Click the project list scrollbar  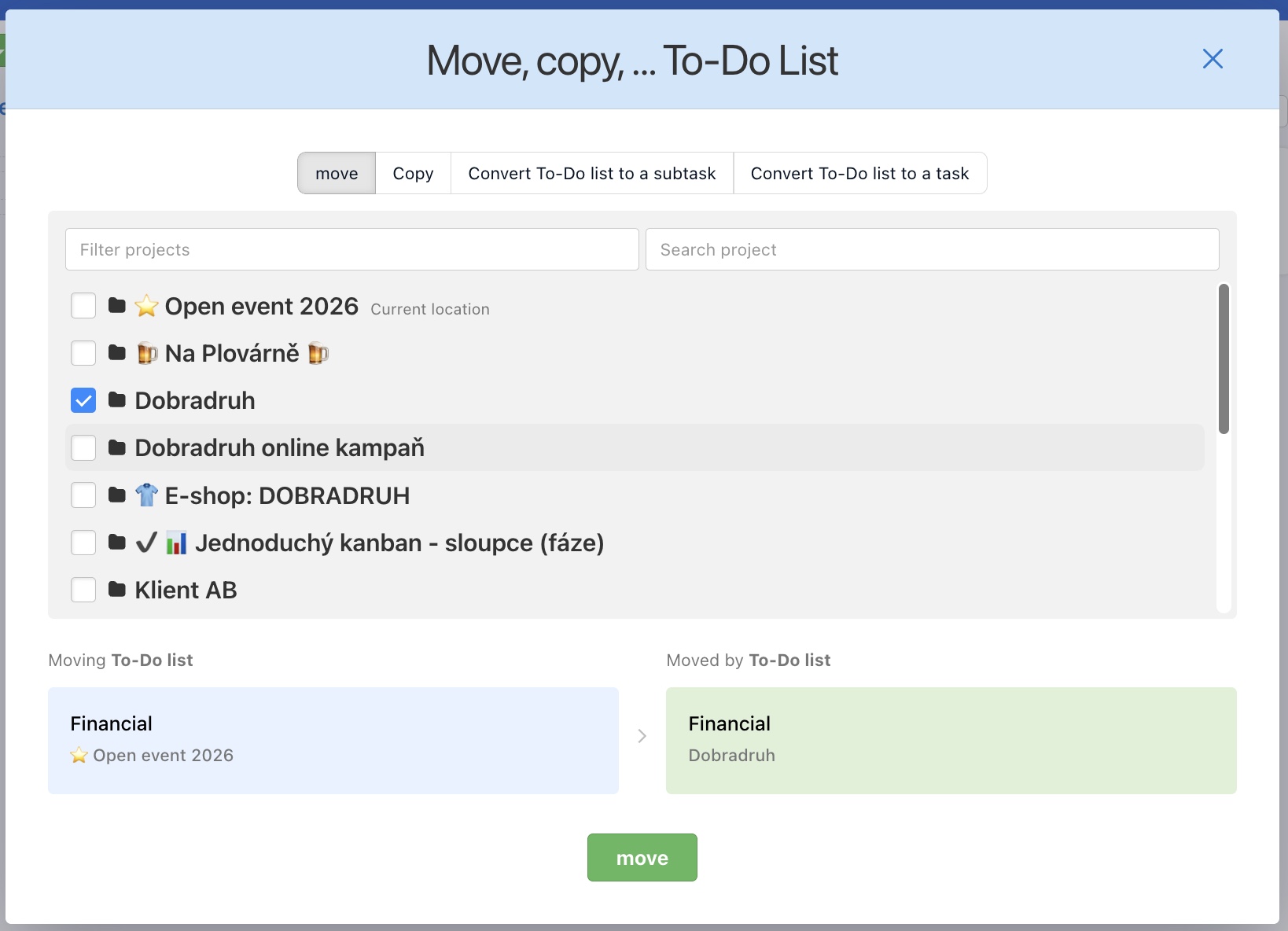click(x=1223, y=359)
